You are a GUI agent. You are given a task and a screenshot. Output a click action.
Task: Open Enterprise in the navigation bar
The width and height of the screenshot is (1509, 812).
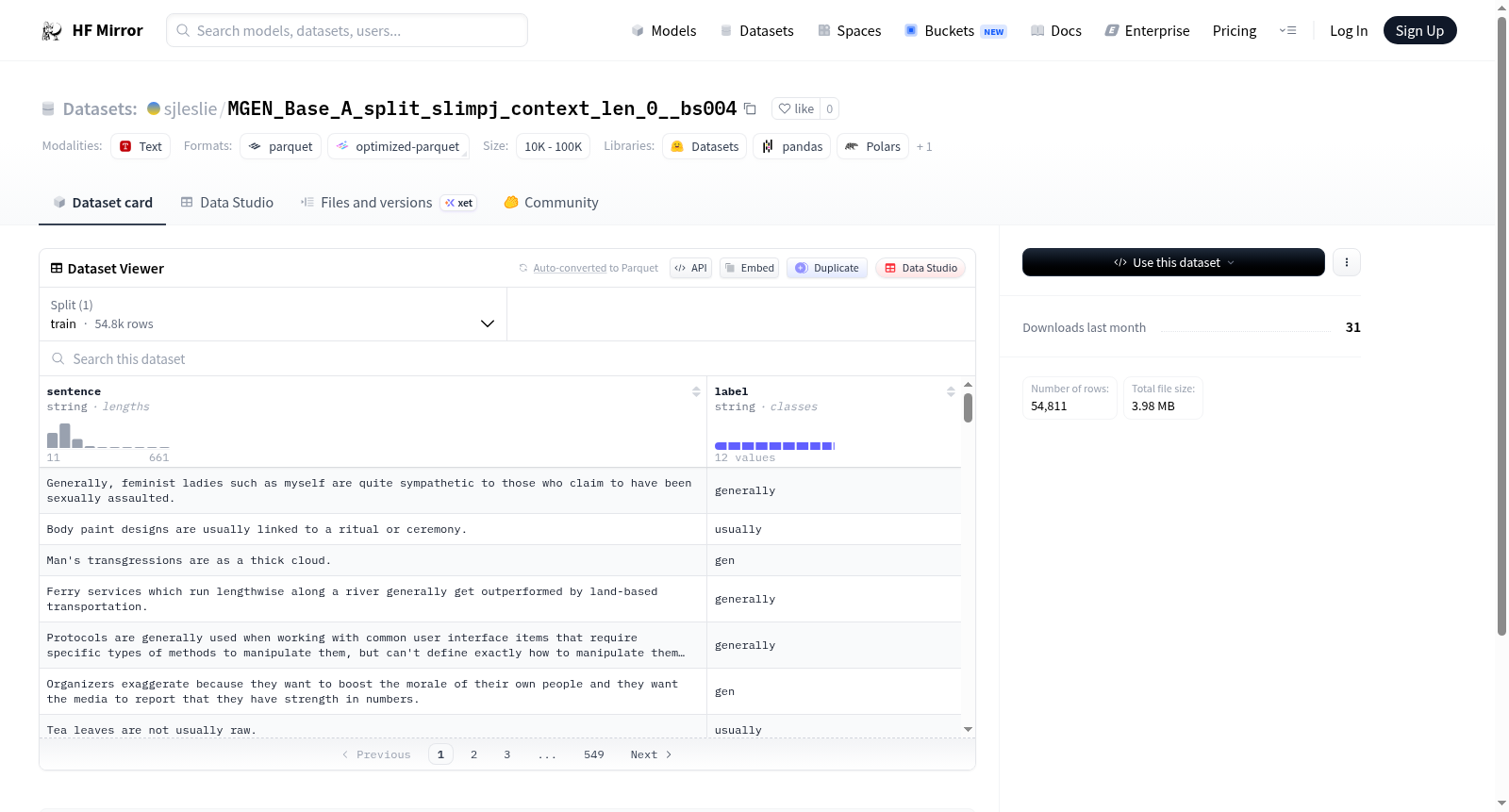(1147, 30)
